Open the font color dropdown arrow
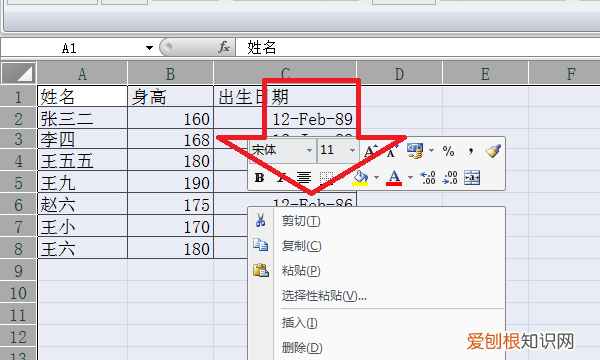This screenshot has height=360, width=600. [410, 178]
